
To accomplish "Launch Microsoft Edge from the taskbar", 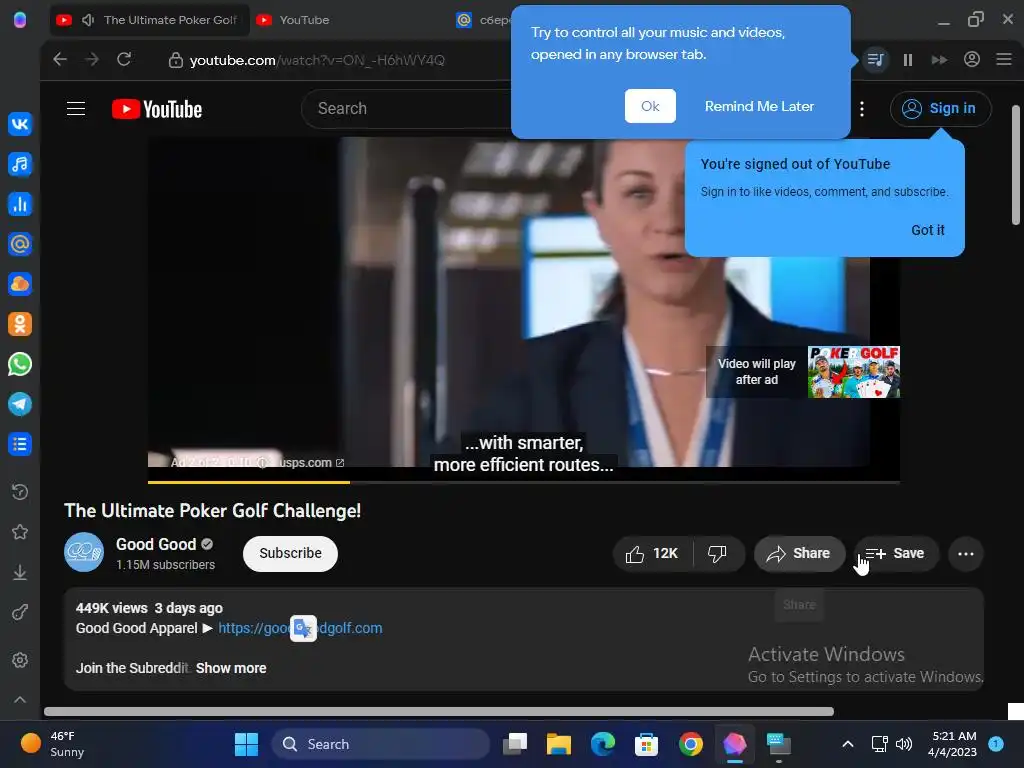I will (602, 744).
